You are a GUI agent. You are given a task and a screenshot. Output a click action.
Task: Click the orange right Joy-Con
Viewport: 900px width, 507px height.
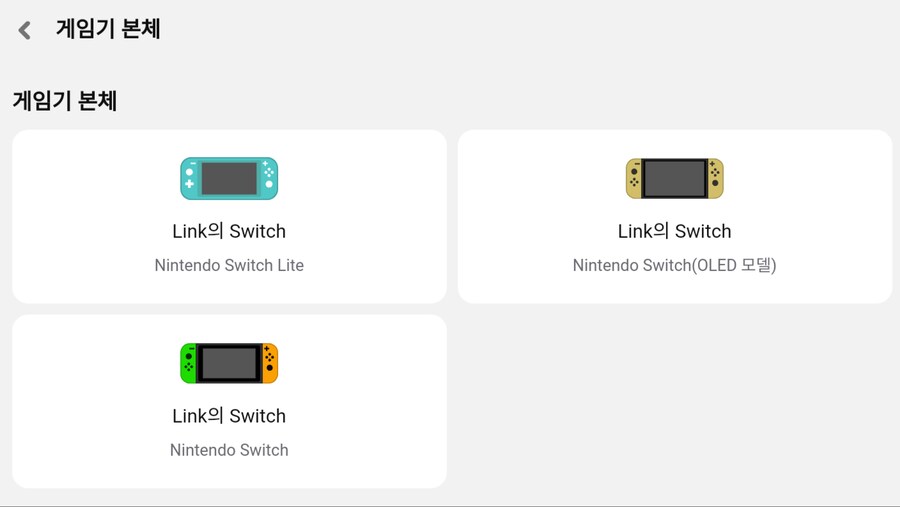(x=270, y=364)
